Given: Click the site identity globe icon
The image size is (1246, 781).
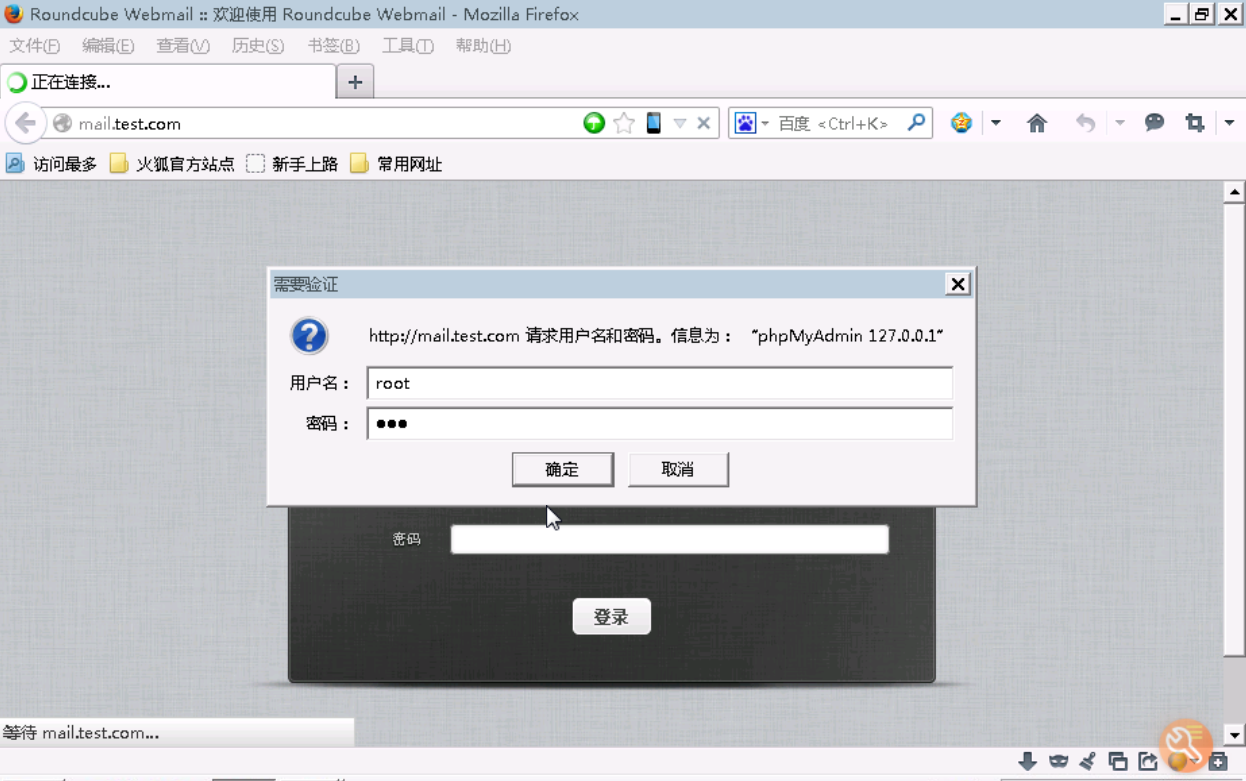Looking at the screenshot, I should [x=62, y=123].
